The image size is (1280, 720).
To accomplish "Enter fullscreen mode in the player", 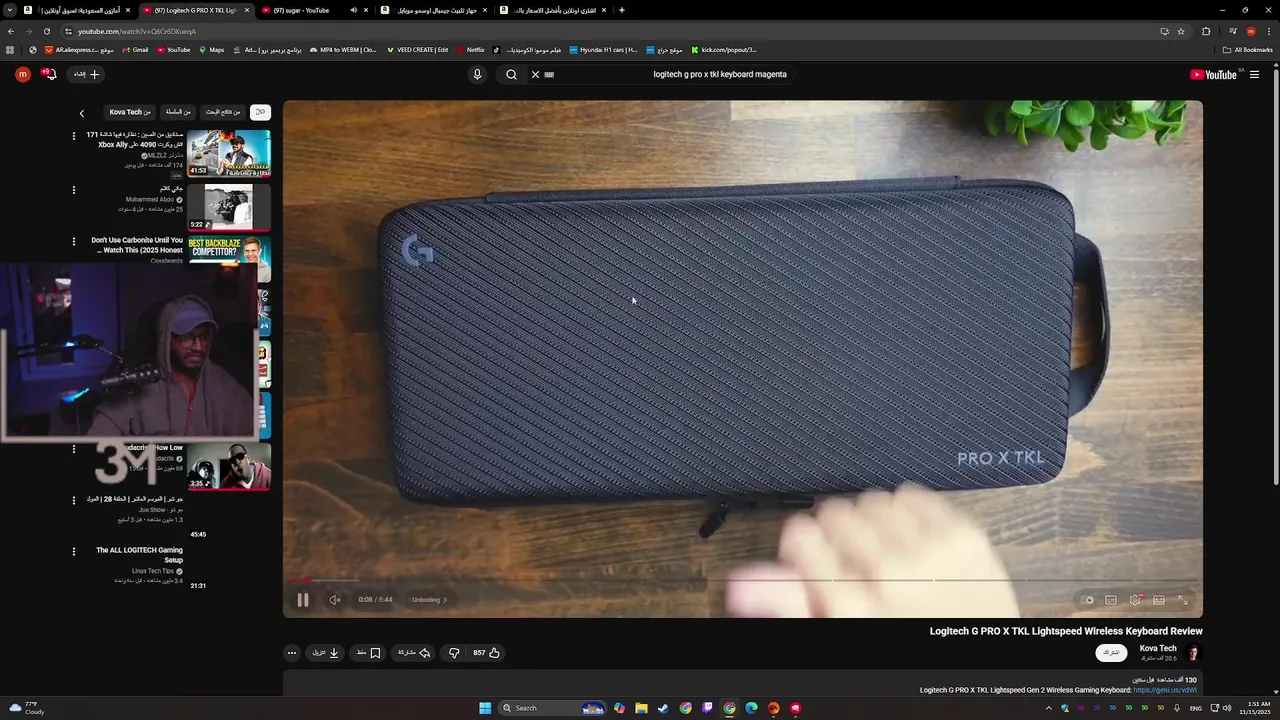I will tap(1182, 600).
